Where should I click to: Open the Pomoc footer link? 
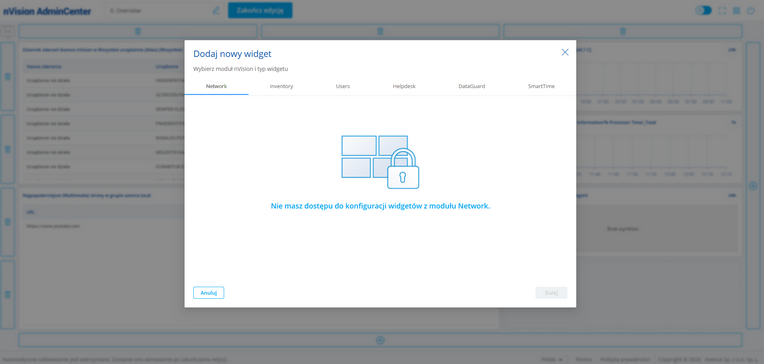(x=583, y=359)
